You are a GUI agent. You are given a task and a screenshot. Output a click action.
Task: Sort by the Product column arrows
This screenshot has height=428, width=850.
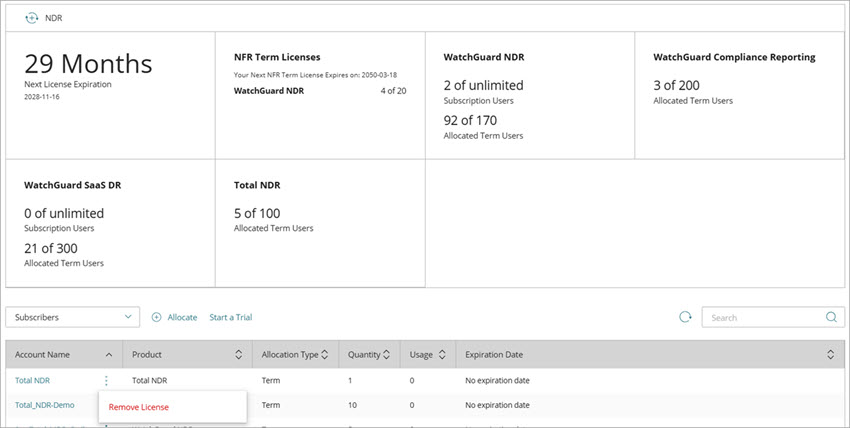[239, 355]
